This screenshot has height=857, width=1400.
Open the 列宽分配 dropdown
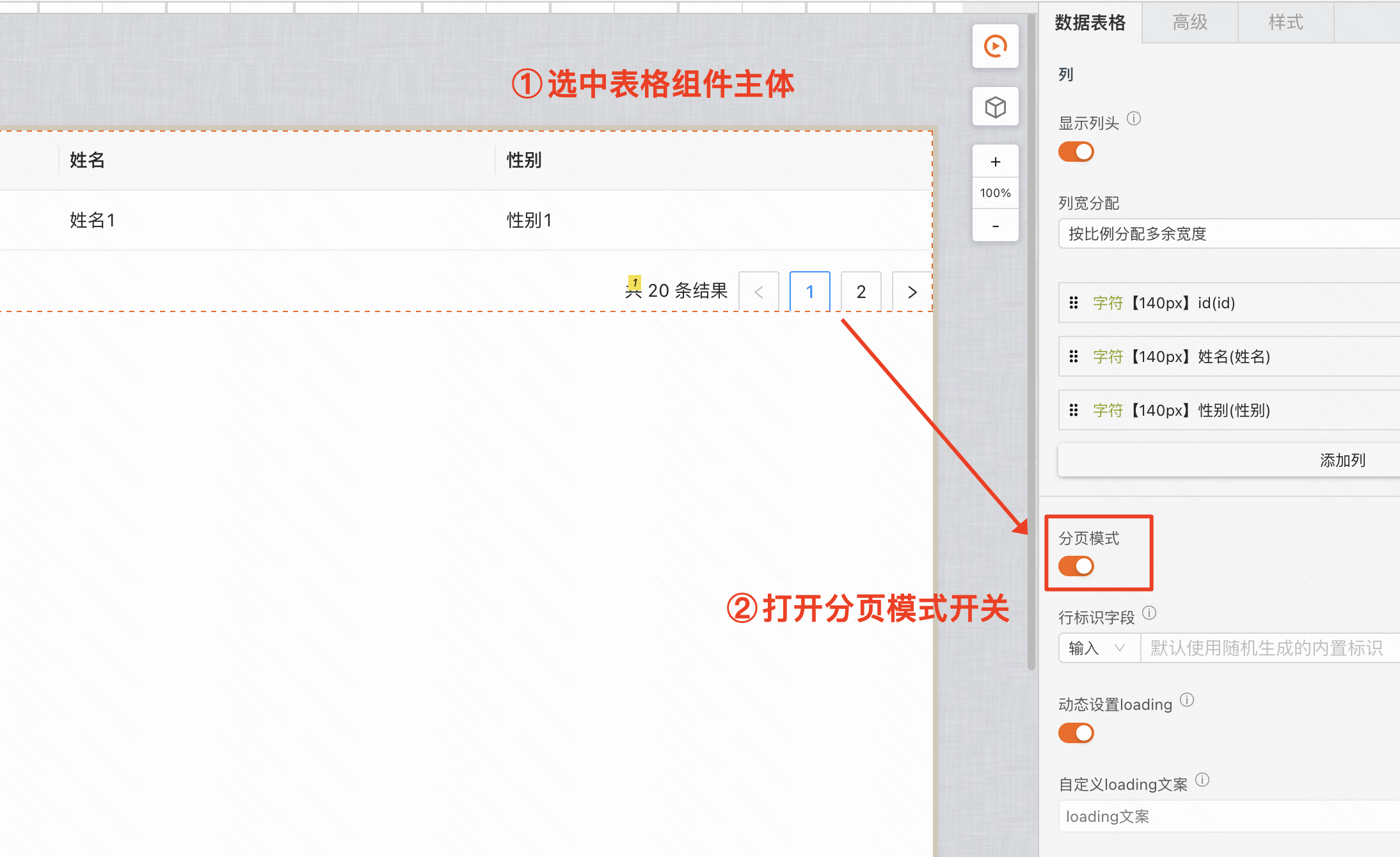tap(1229, 234)
